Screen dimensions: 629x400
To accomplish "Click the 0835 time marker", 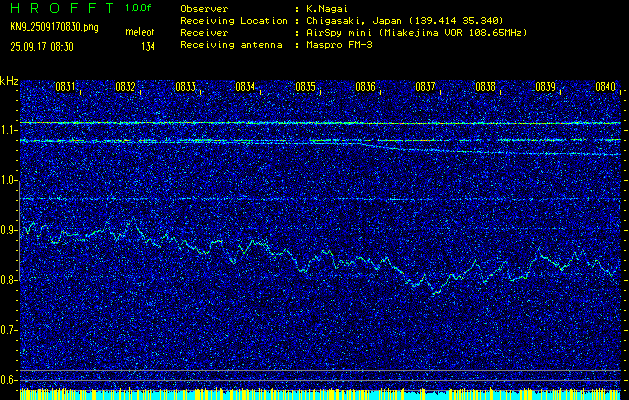I will click(305, 87).
